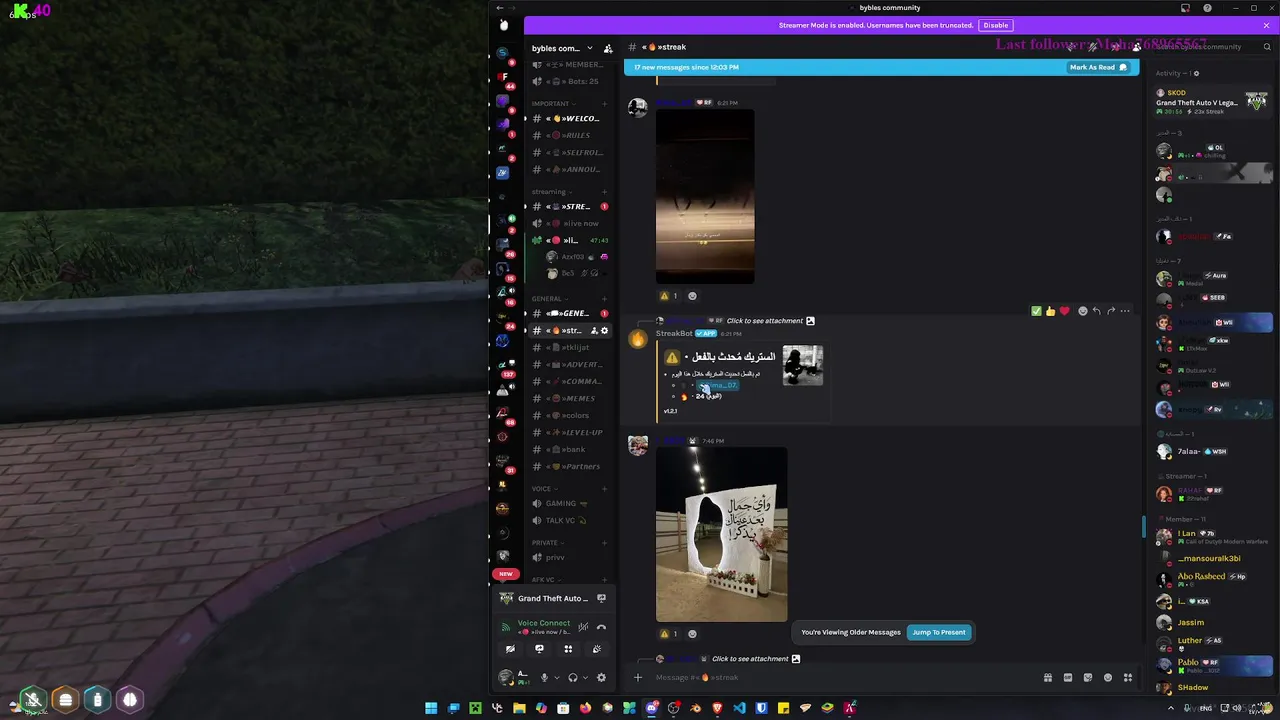Open Discord direct messages home icon
This screenshot has height=720, width=1280.
(503, 25)
